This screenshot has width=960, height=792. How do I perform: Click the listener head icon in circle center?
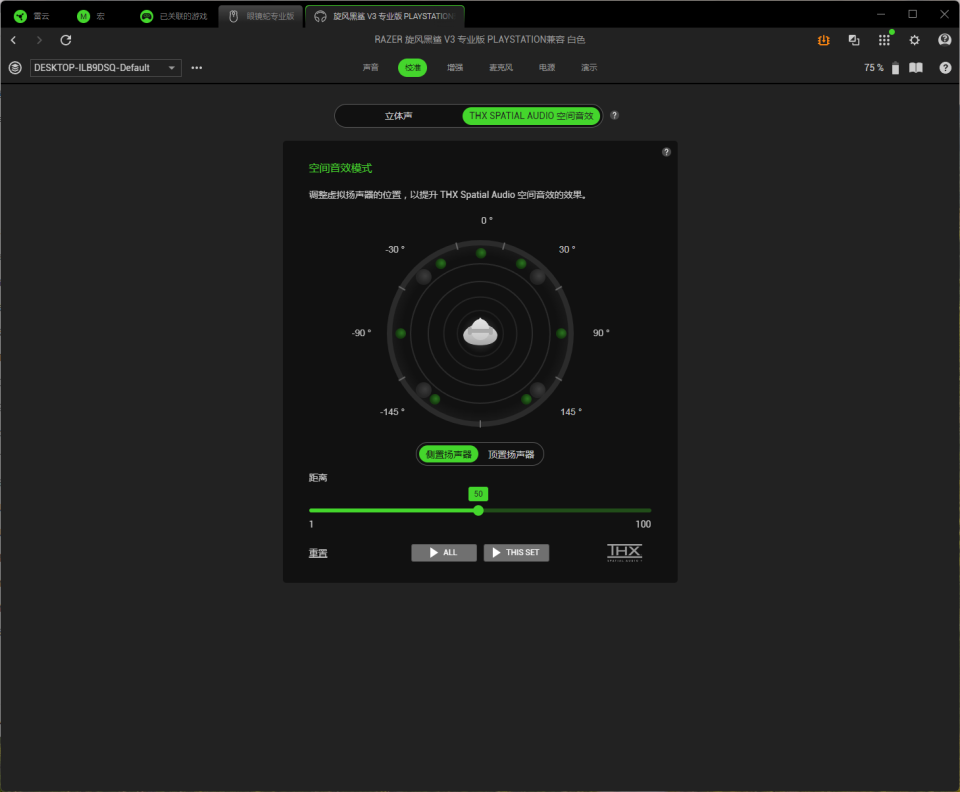[480, 332]
